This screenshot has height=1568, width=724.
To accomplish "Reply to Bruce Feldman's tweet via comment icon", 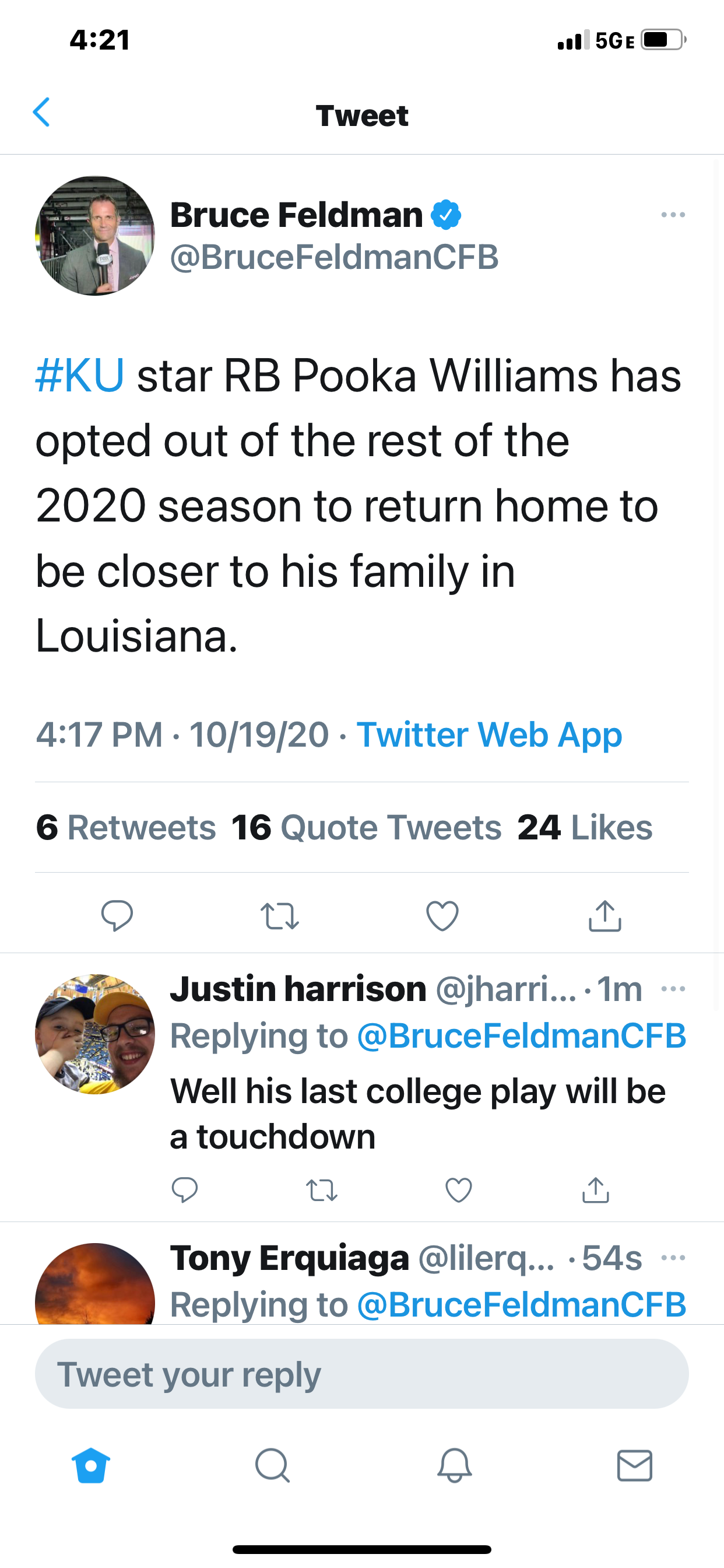I will [x=117, y=915].
